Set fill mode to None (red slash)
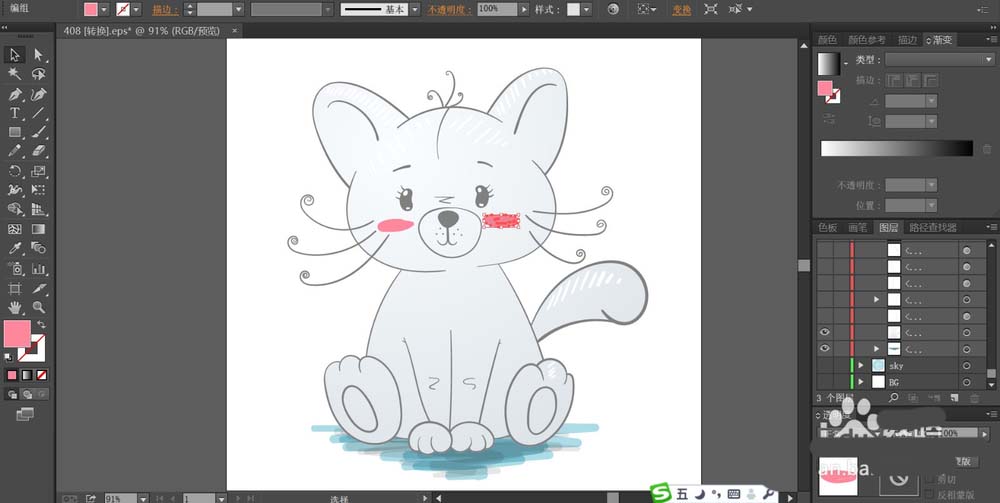This screenshot has height=503, width=1000. click(41, 375)
